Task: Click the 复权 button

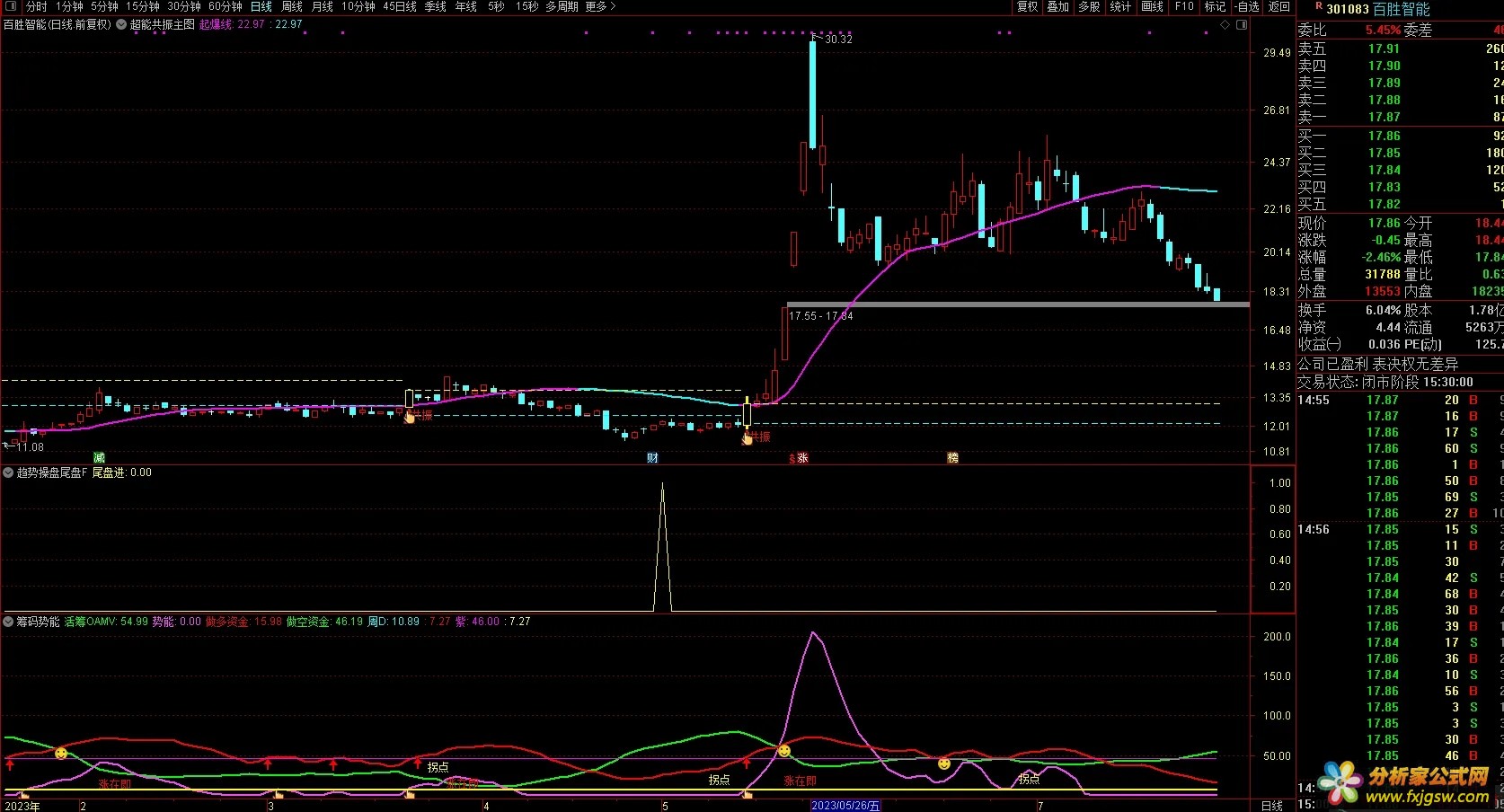Action: pos(1028,6)
